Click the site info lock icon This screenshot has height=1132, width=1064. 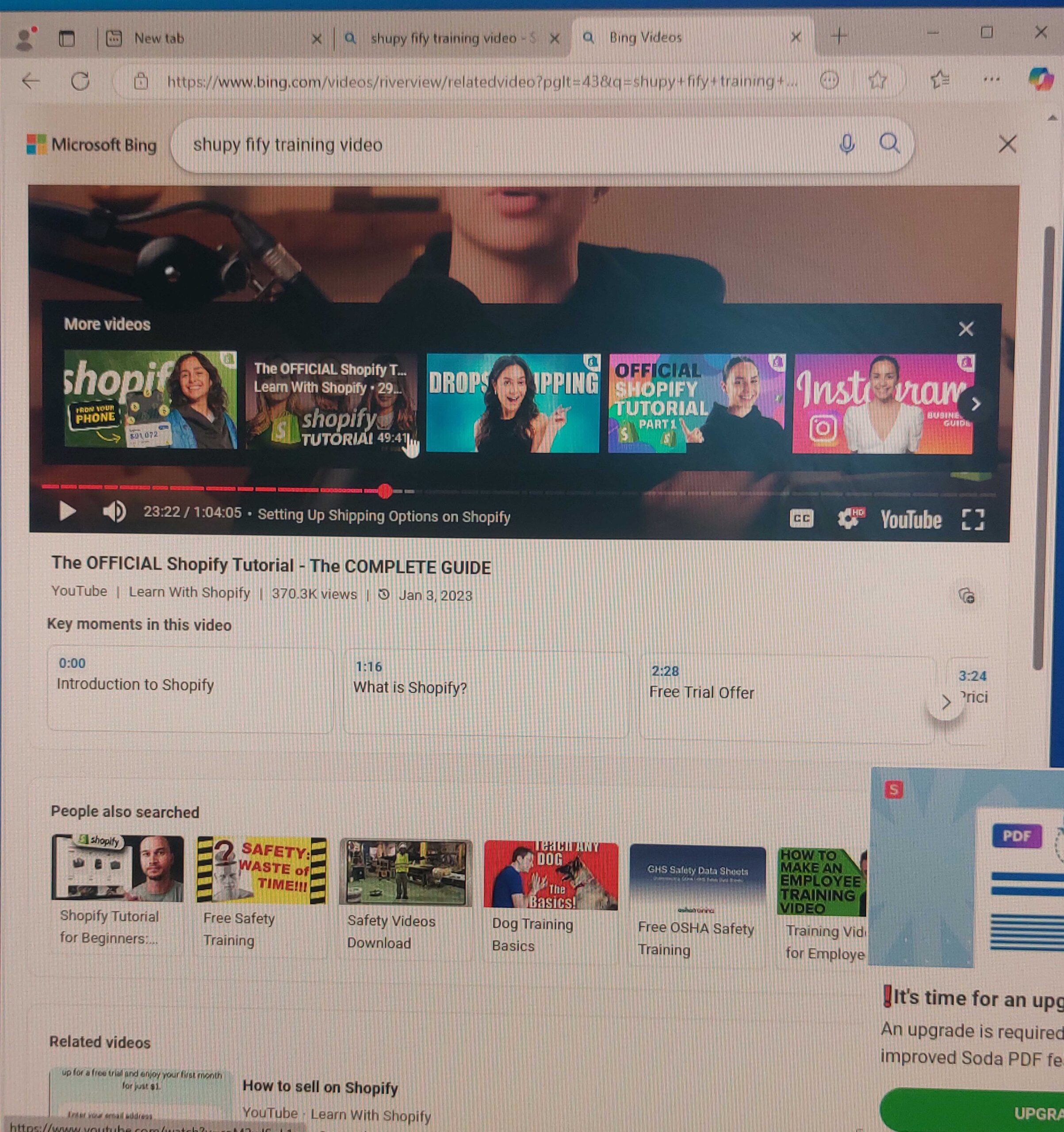pos(141,82)
